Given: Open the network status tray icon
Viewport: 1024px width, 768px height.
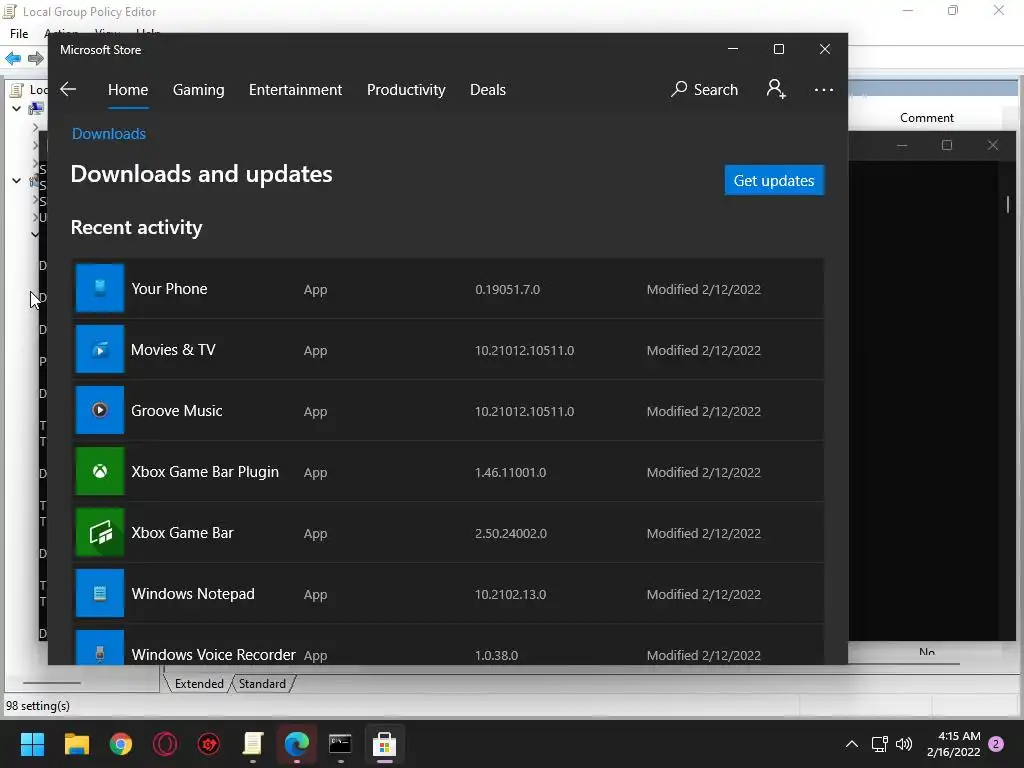Looking at the screenshot, I should pyautogui.click(x=879, y=744).
